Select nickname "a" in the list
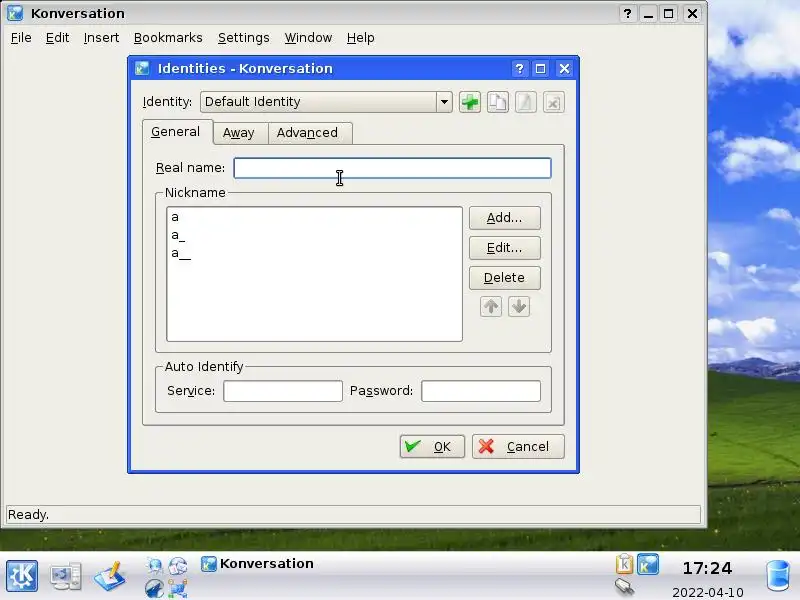800x600 pixels. pyautogui.click(x=314, y=217)
